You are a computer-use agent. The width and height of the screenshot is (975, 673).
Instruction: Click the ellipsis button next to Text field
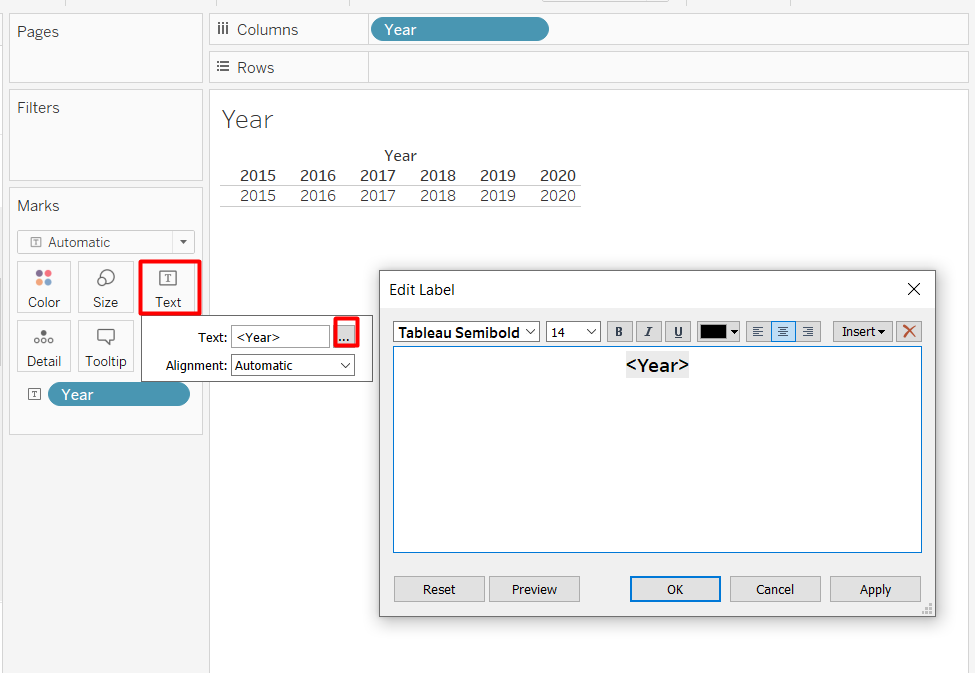point(345,336)
